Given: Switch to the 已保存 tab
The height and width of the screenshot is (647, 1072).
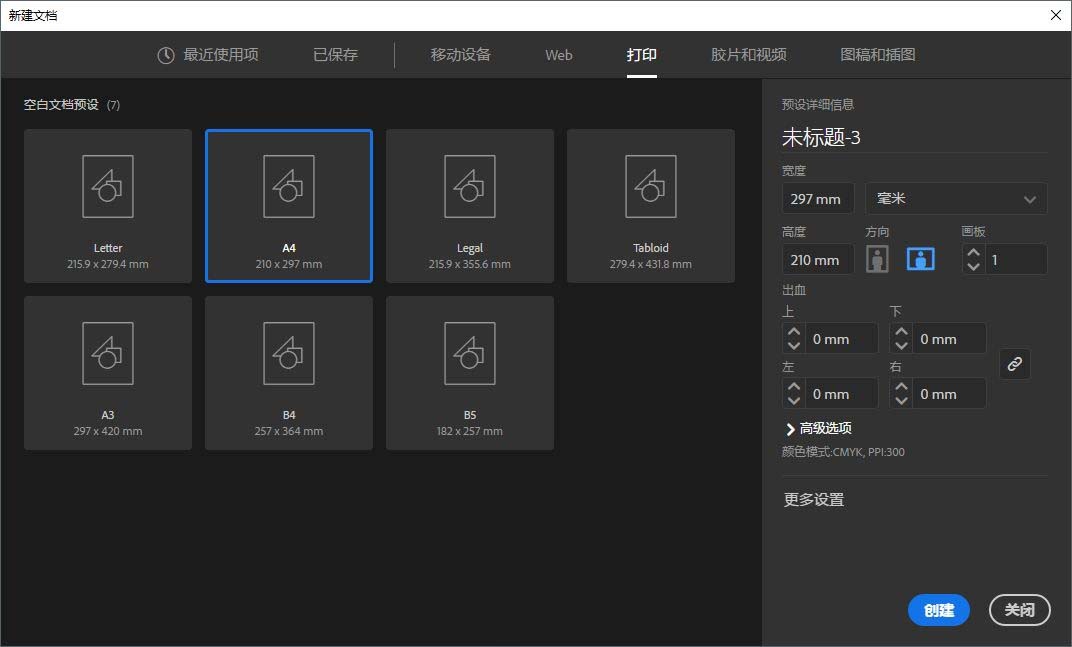Looking at the screenshot, I should (x=335, y=55).
